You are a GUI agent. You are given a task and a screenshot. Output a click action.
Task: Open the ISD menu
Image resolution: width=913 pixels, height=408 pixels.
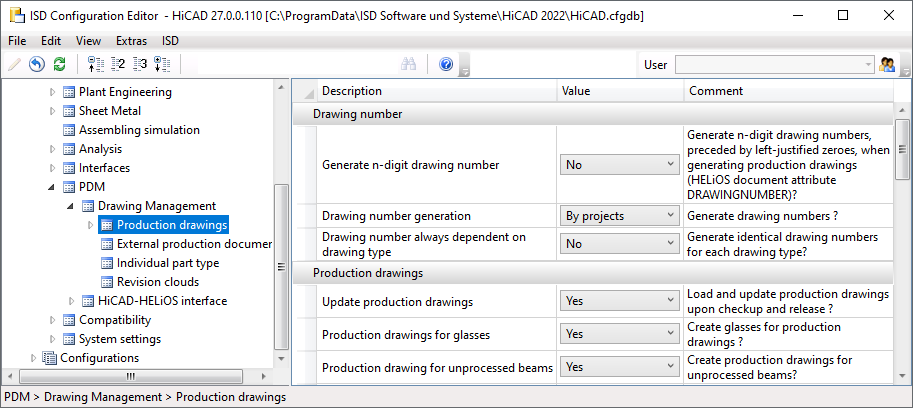(x=171, y=41)
